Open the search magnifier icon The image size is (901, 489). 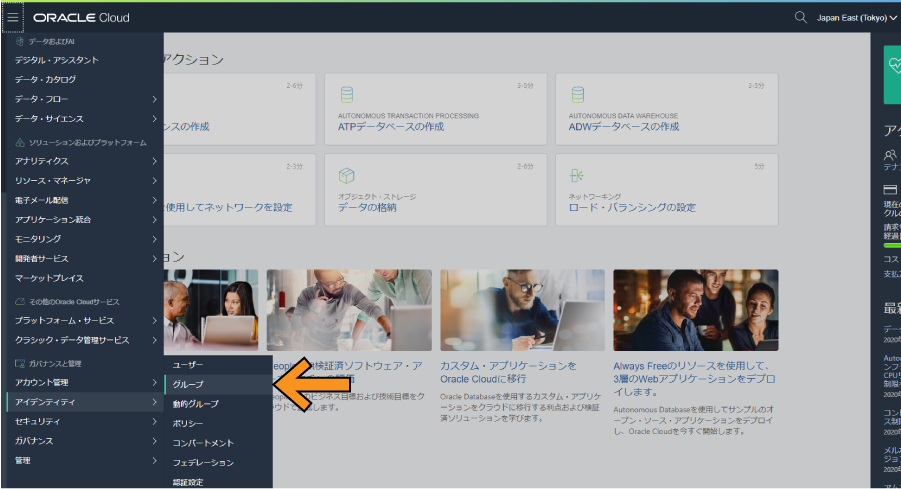800,17
